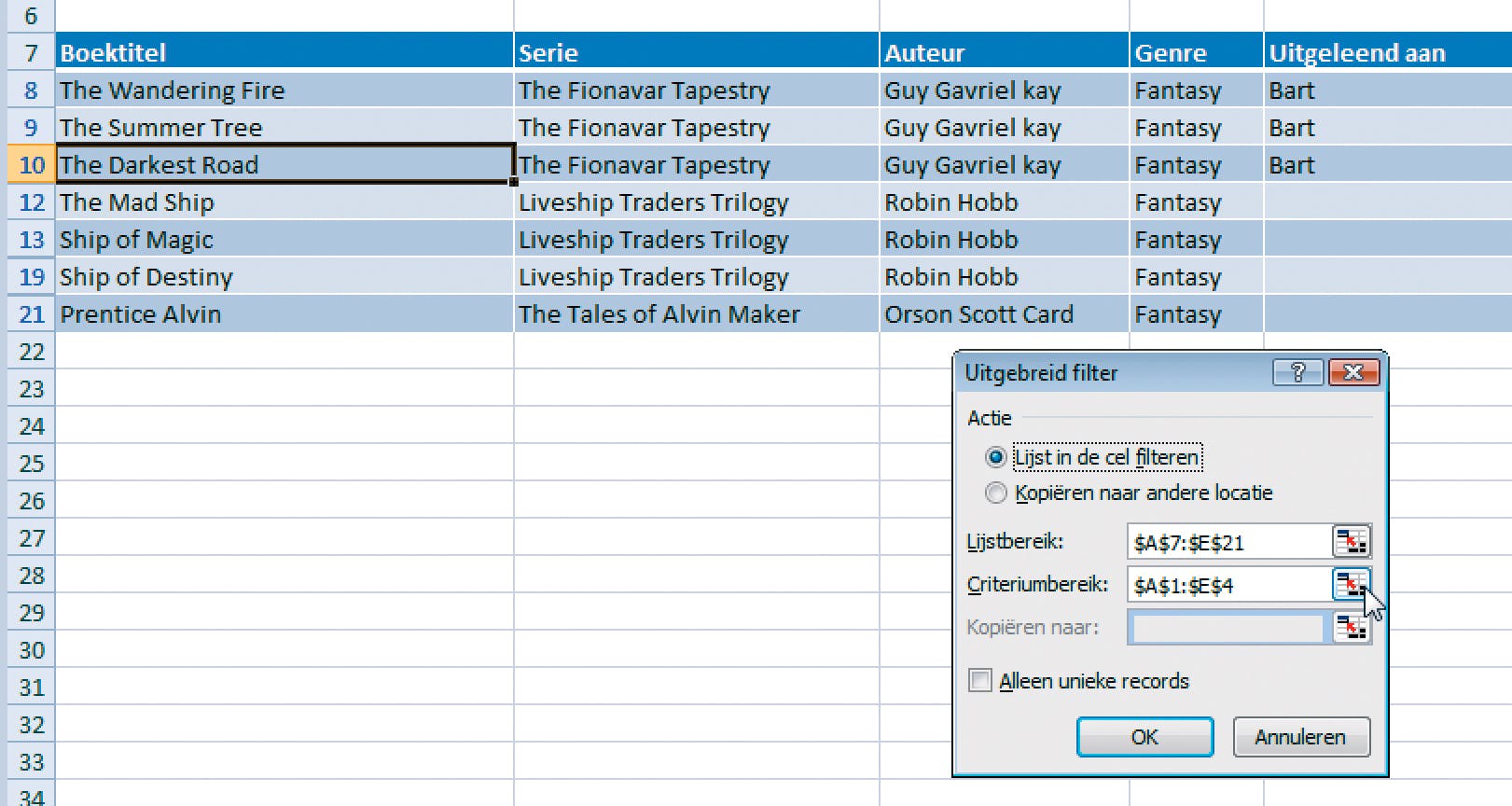Click the cell 'The Darkest Road'
Image resolution: width=1512 pixels, height=806 pixels.
284,165
